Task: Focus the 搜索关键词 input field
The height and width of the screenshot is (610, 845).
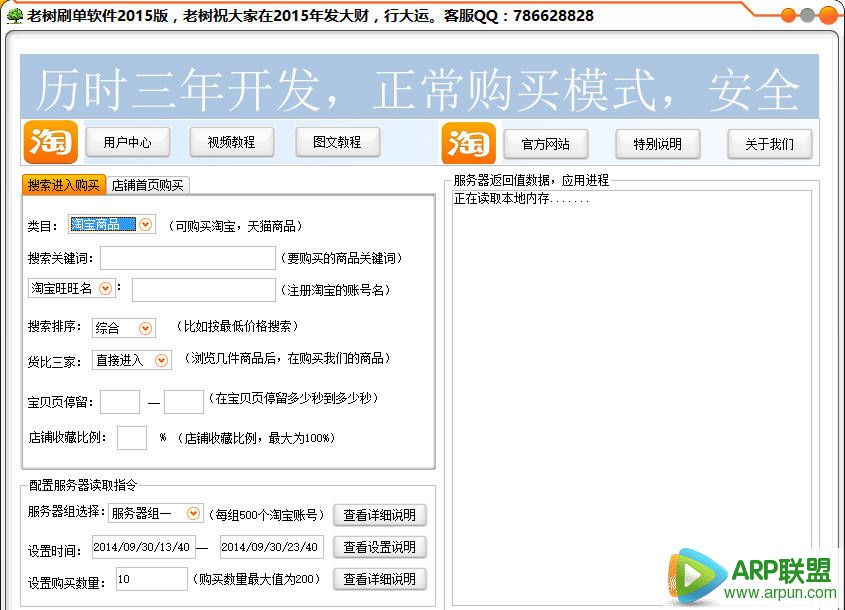Action: point(188,258)
